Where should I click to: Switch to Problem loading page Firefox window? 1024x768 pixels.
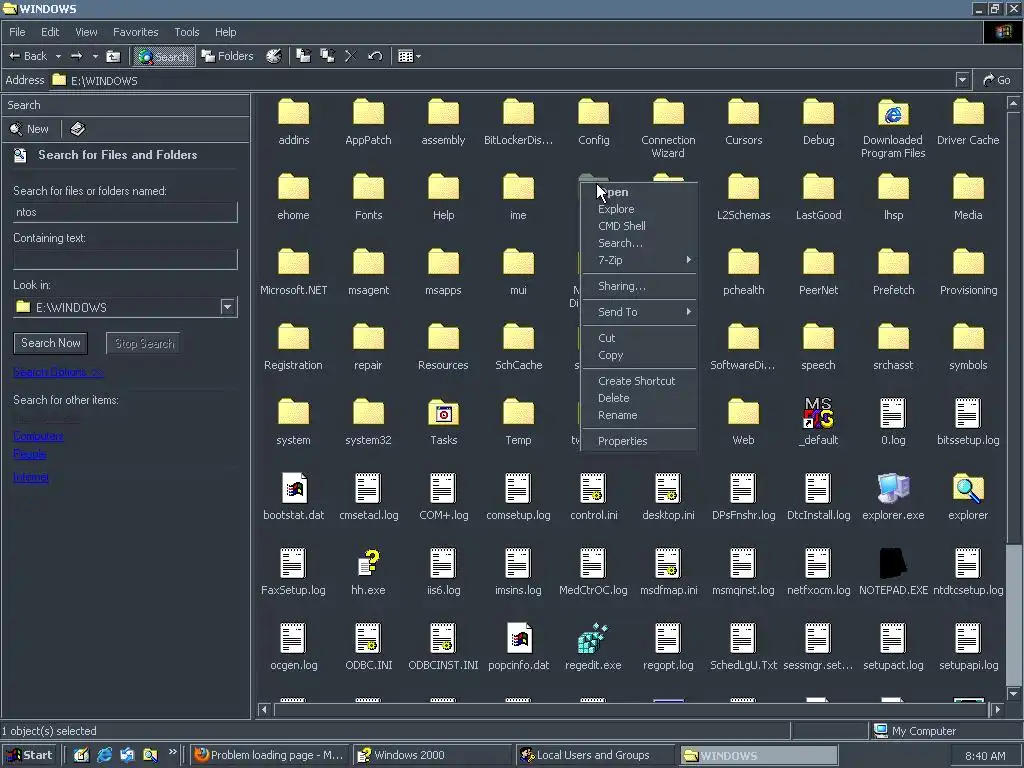pyautogui.click(x=270, y=755)
